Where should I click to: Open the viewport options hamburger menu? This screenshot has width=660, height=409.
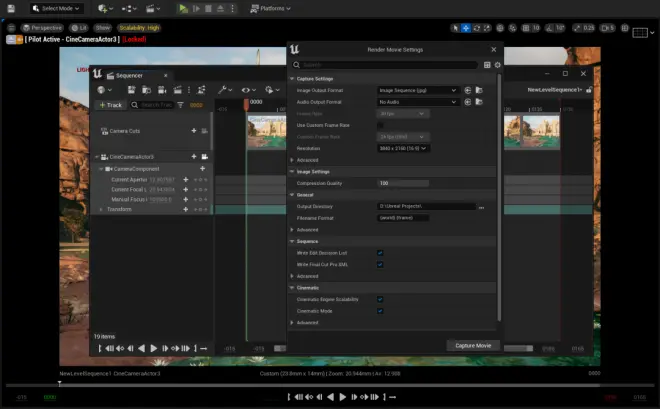[11, 28]
